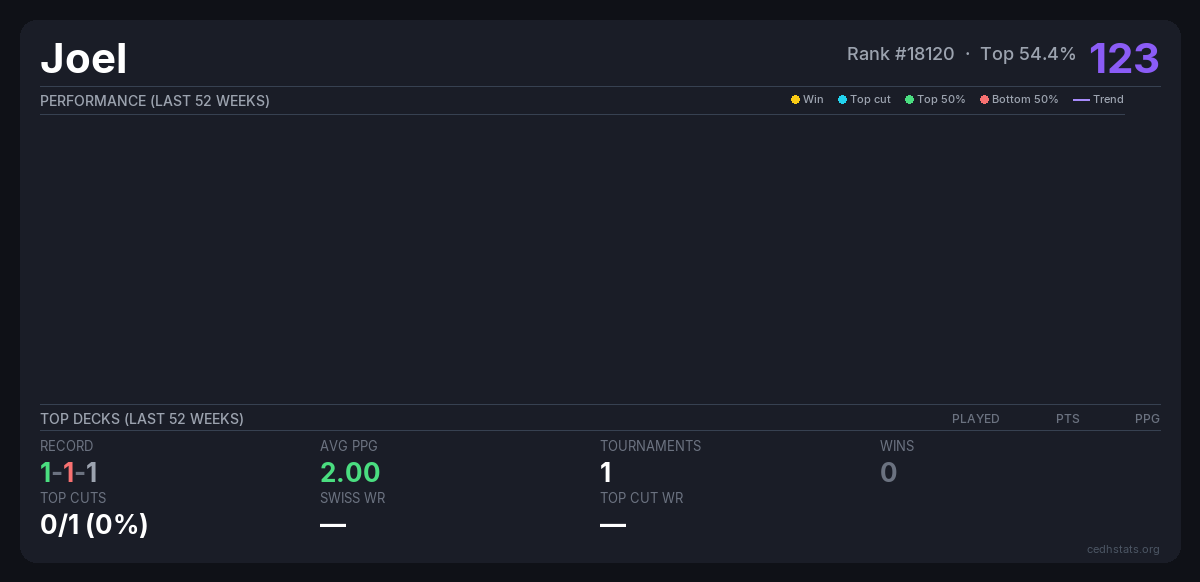Click the green Top 50% legend dot
Image resolution: width=1200 pixels, height=582 pixels.
(909, 100)
